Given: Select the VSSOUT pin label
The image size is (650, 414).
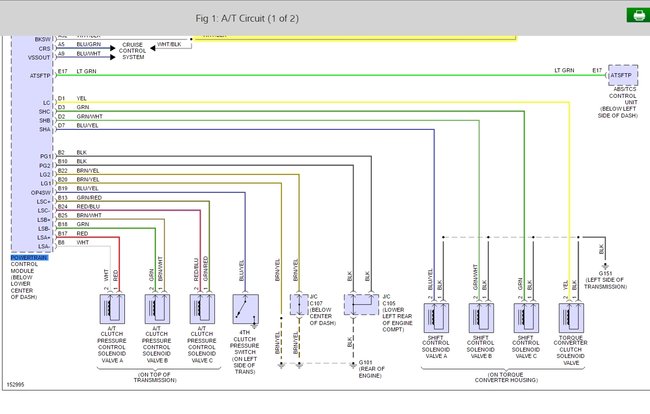Looking at the screenshot, I should (x=39, y=57).
